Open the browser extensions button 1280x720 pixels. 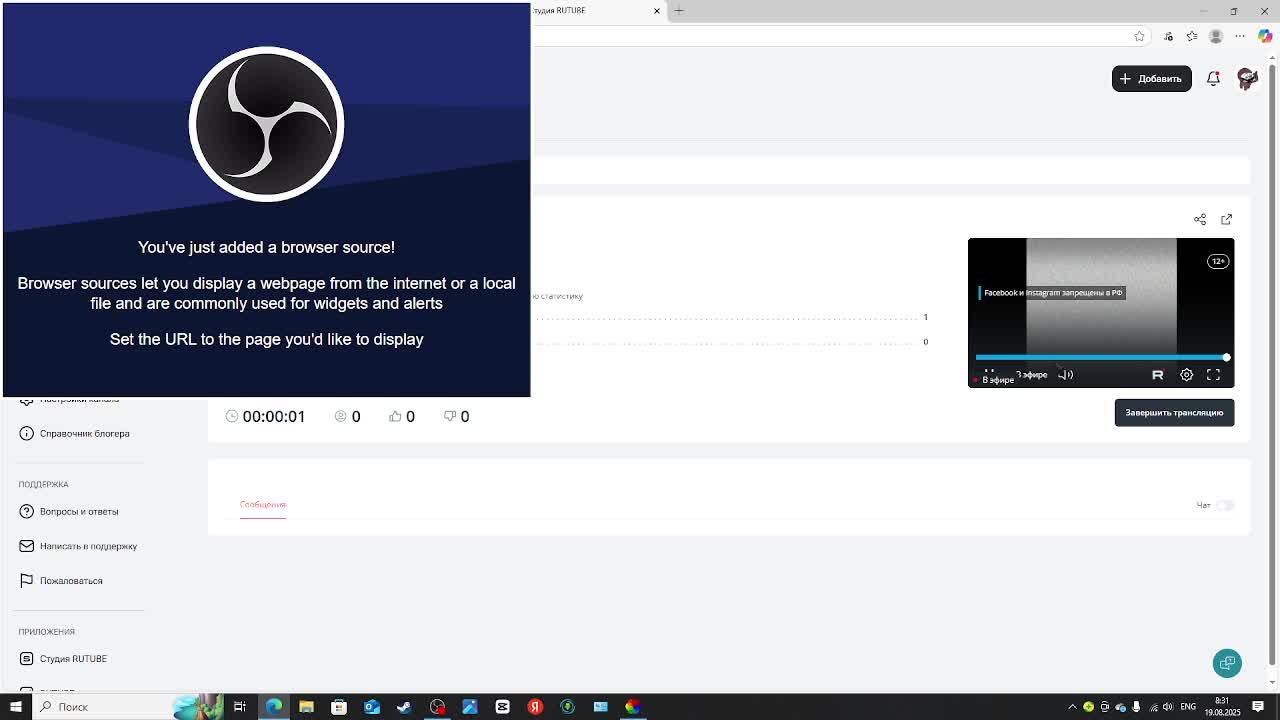(1168, 36)
